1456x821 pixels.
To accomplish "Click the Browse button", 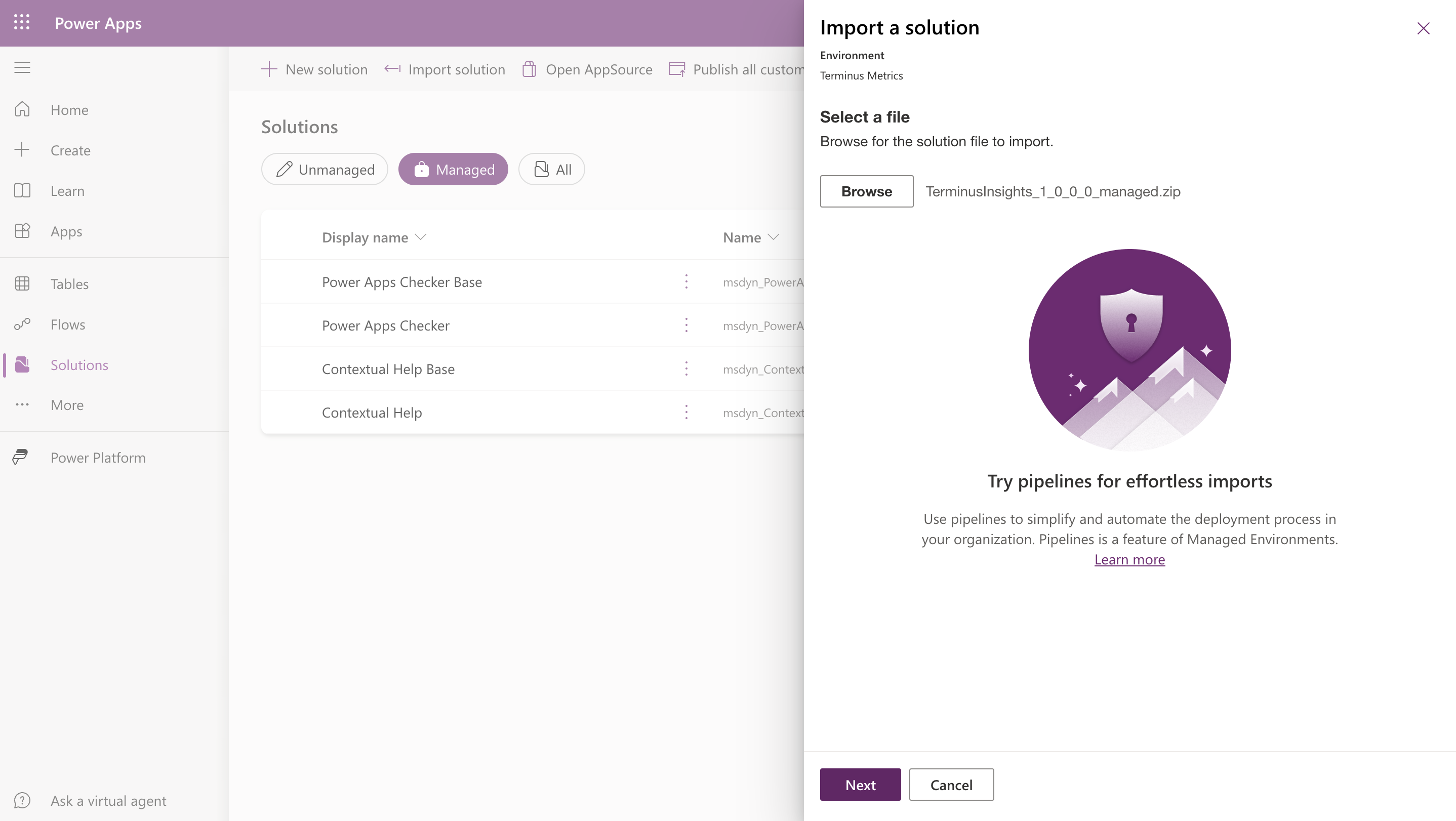I will pos(867,191).
